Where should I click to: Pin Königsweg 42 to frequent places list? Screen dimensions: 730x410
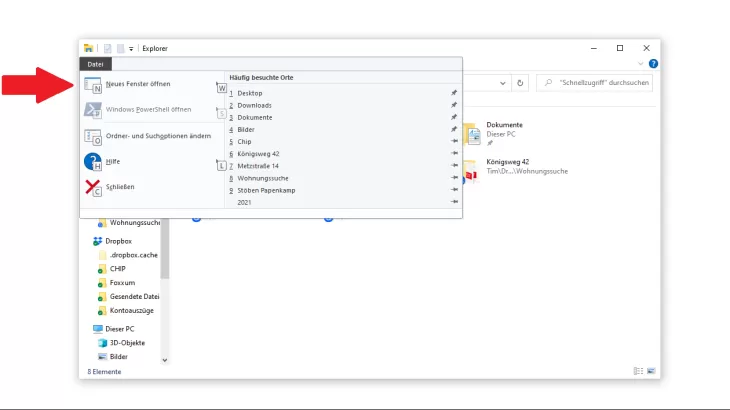454,154
